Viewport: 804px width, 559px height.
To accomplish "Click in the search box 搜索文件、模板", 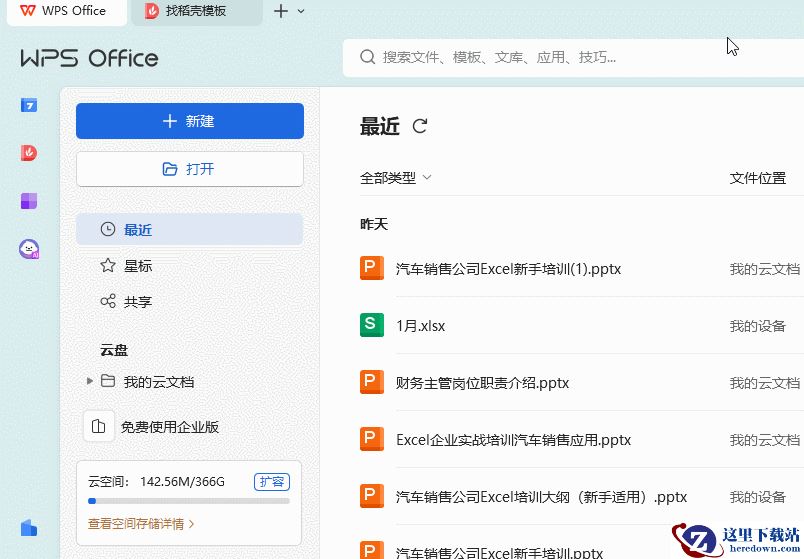I will pyautogui.click(x=573, y=57).
